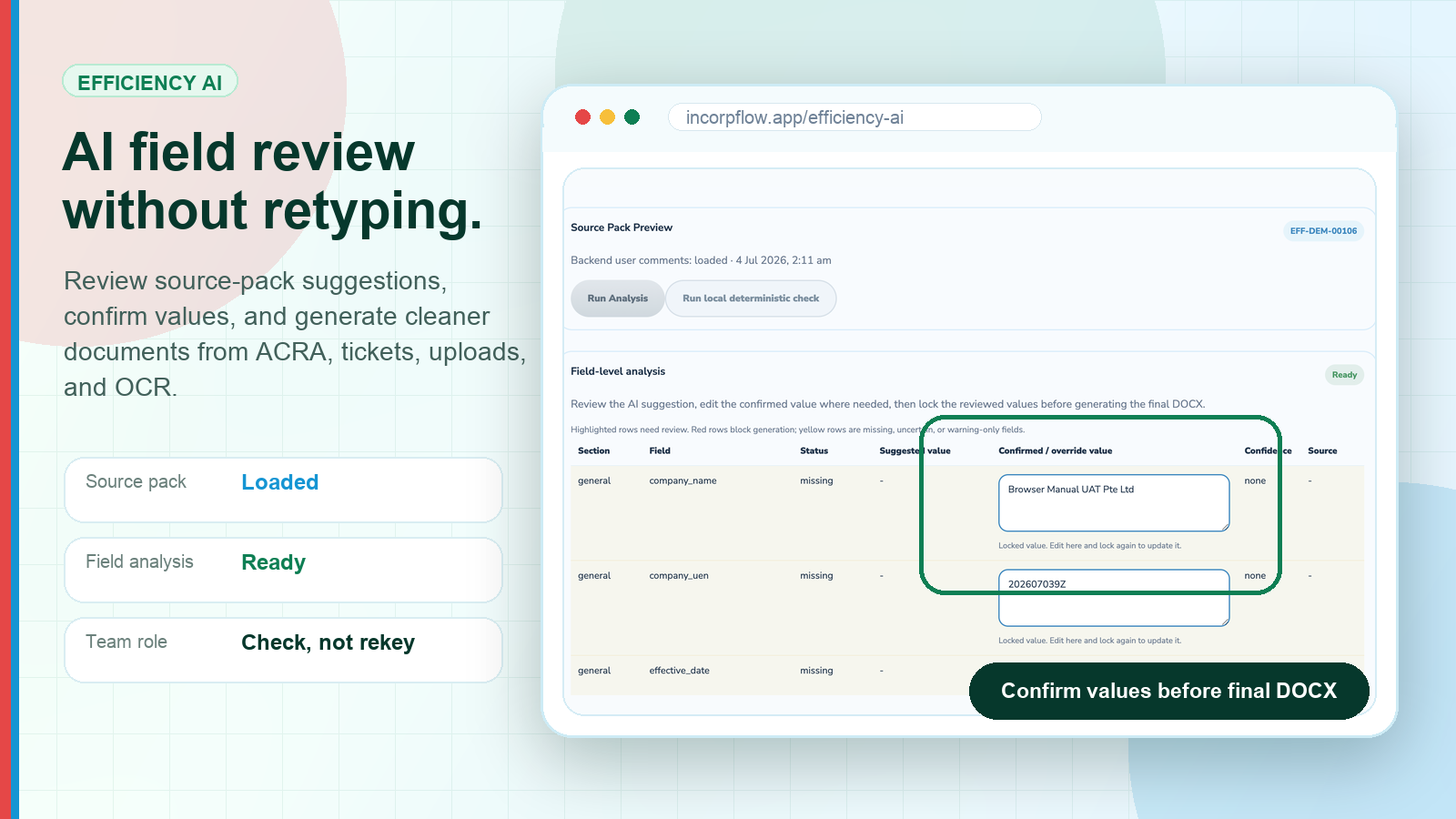Click the Field analysis Ready card

(x=284, y=570)
